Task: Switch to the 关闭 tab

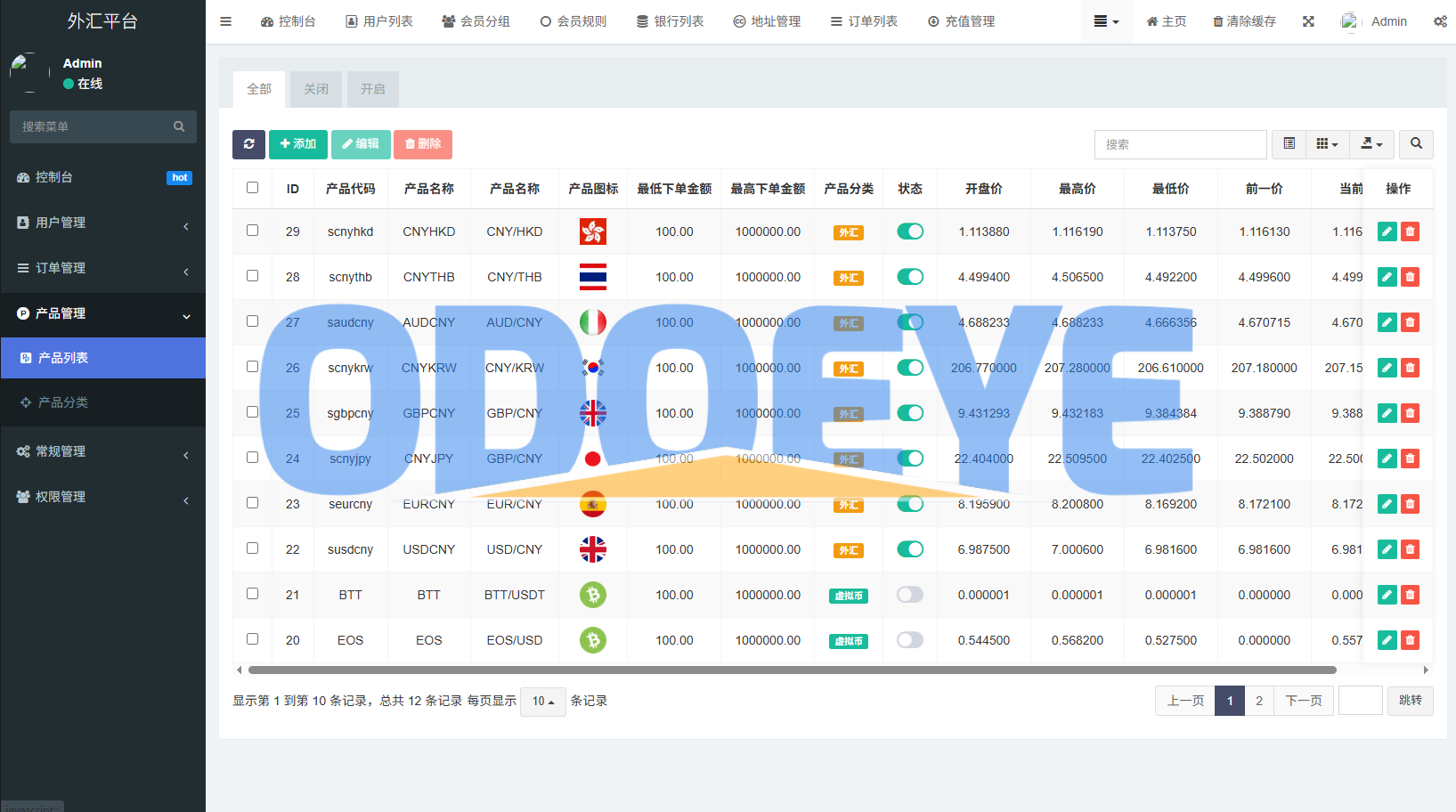Action: pos(316,89)
